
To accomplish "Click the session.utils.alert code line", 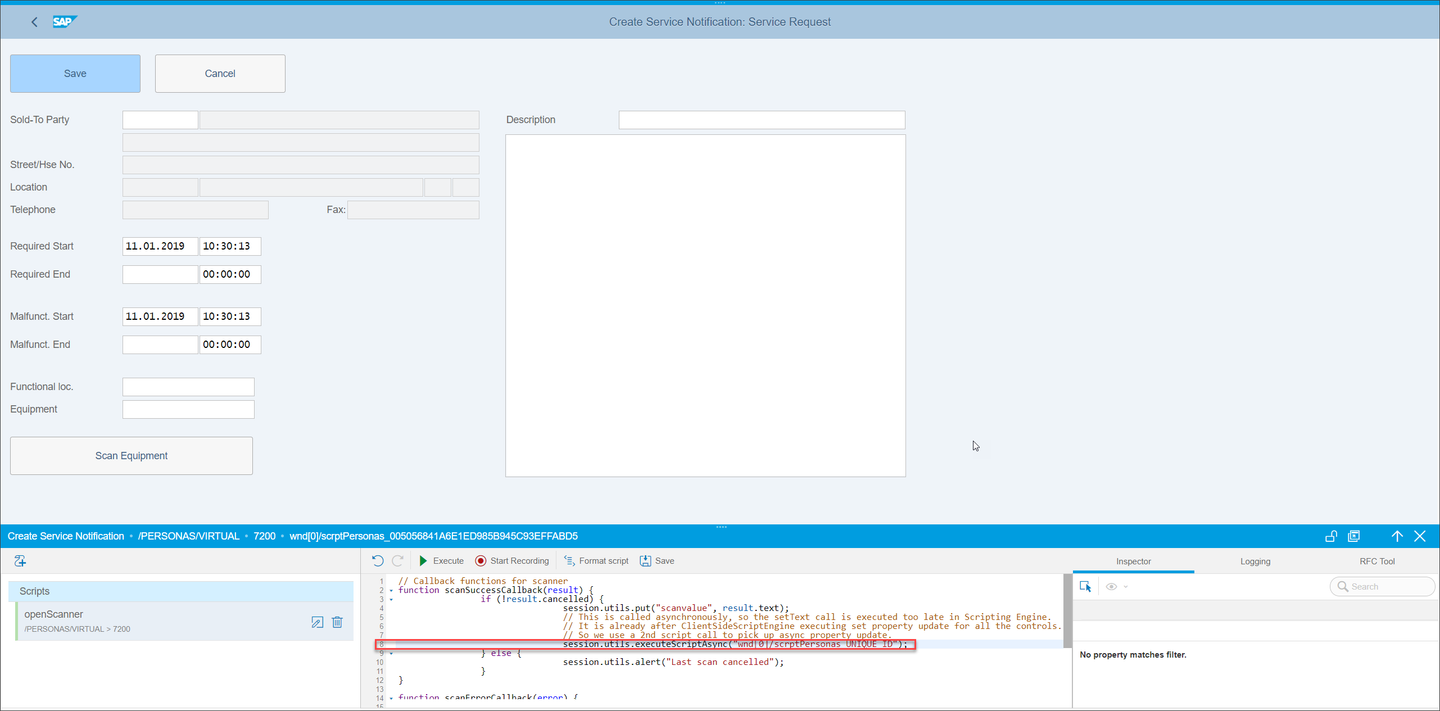I will pyautogui.click(x=673, y=662).
